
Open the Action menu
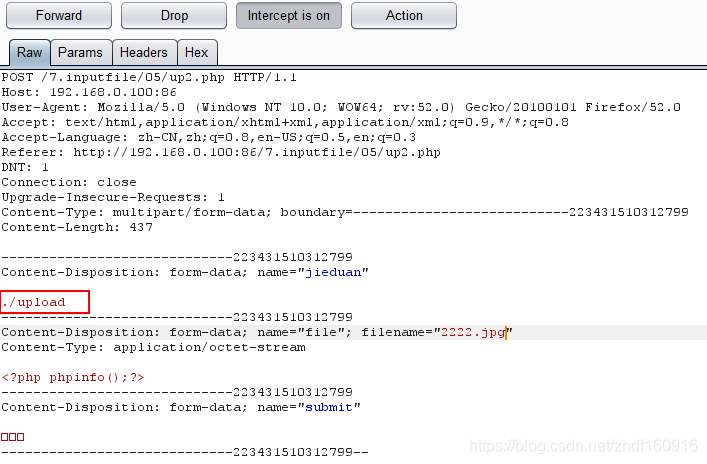(x=404, y=16)
